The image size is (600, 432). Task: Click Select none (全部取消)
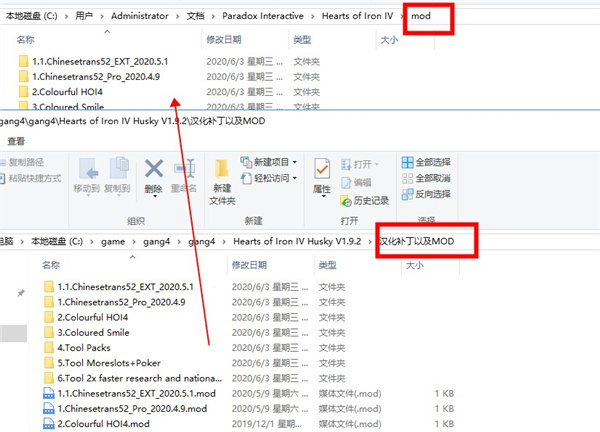pyautogui.click(x=426, y=178)
